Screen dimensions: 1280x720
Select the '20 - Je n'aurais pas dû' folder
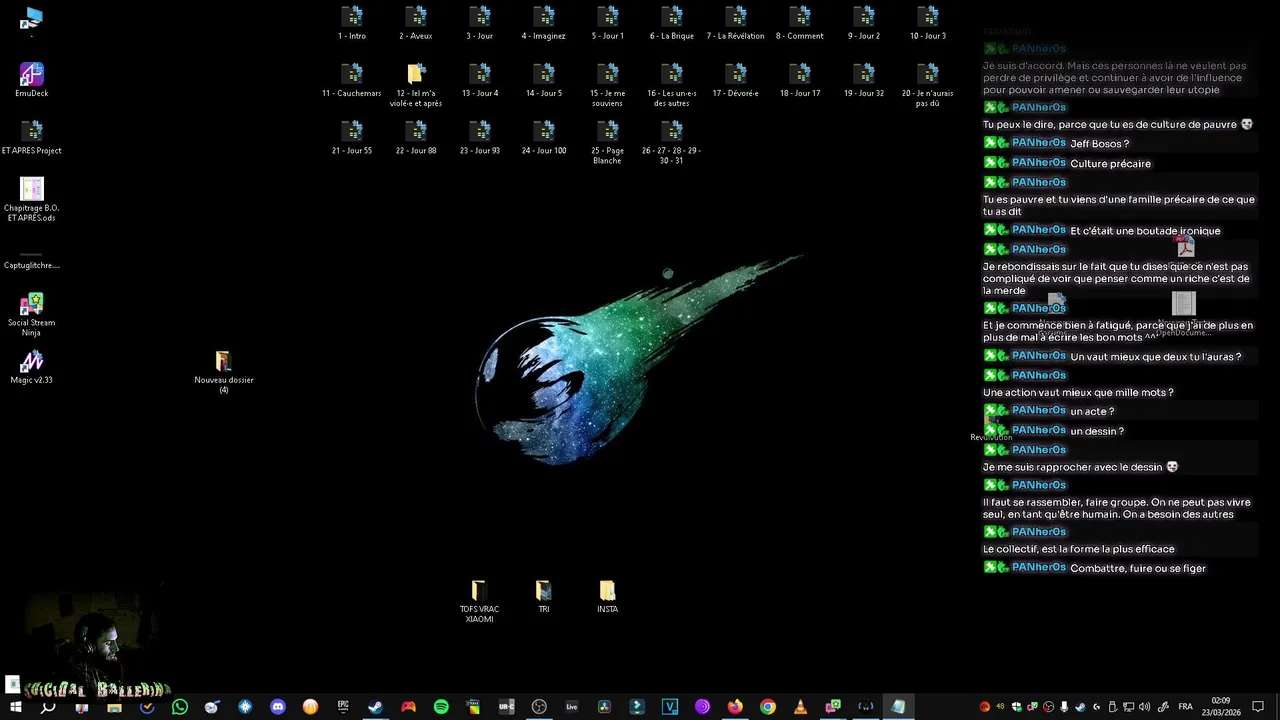tap(928, 85)
